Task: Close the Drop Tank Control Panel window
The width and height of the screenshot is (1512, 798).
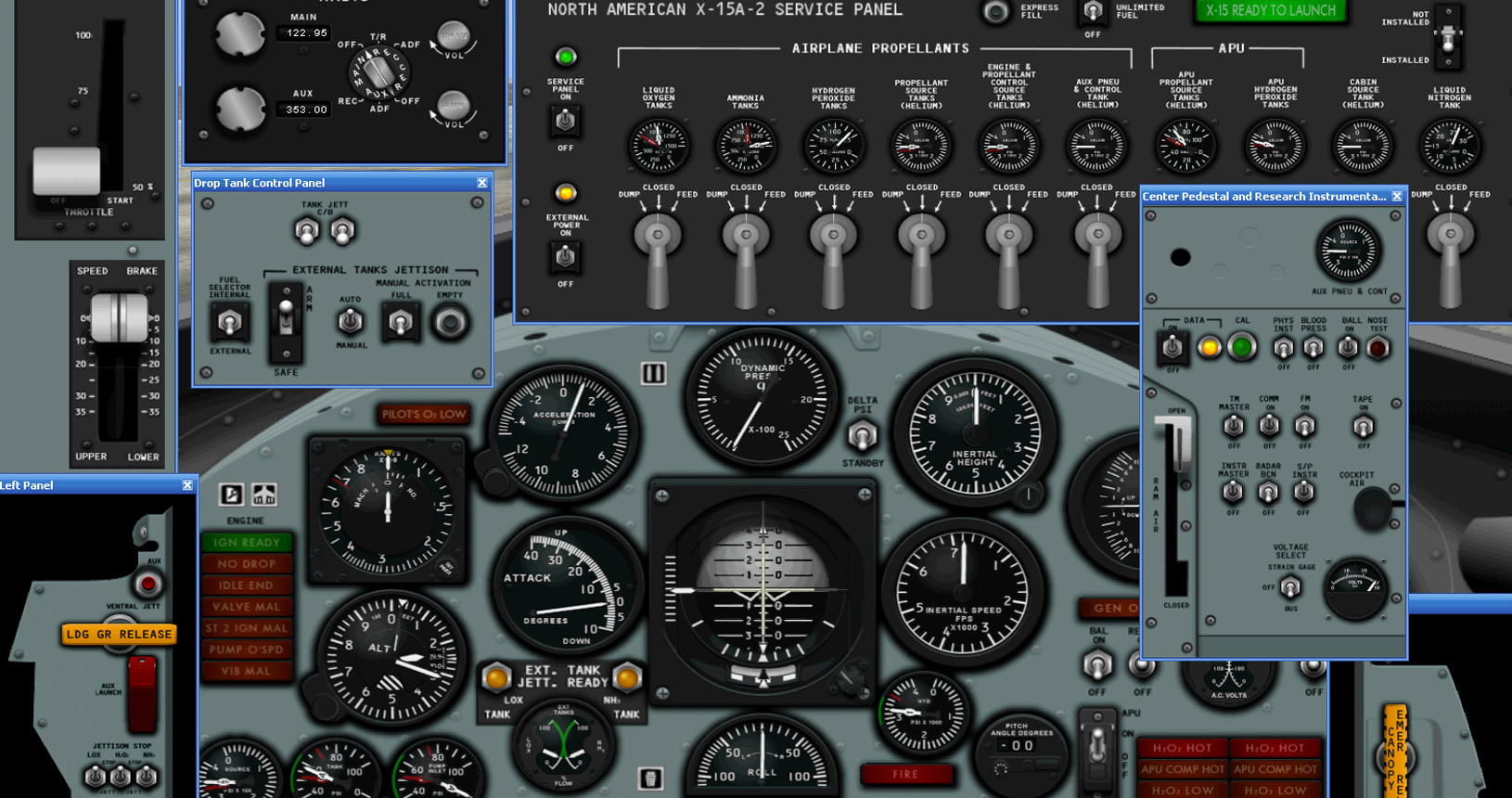Action: [x=481, y=183]
